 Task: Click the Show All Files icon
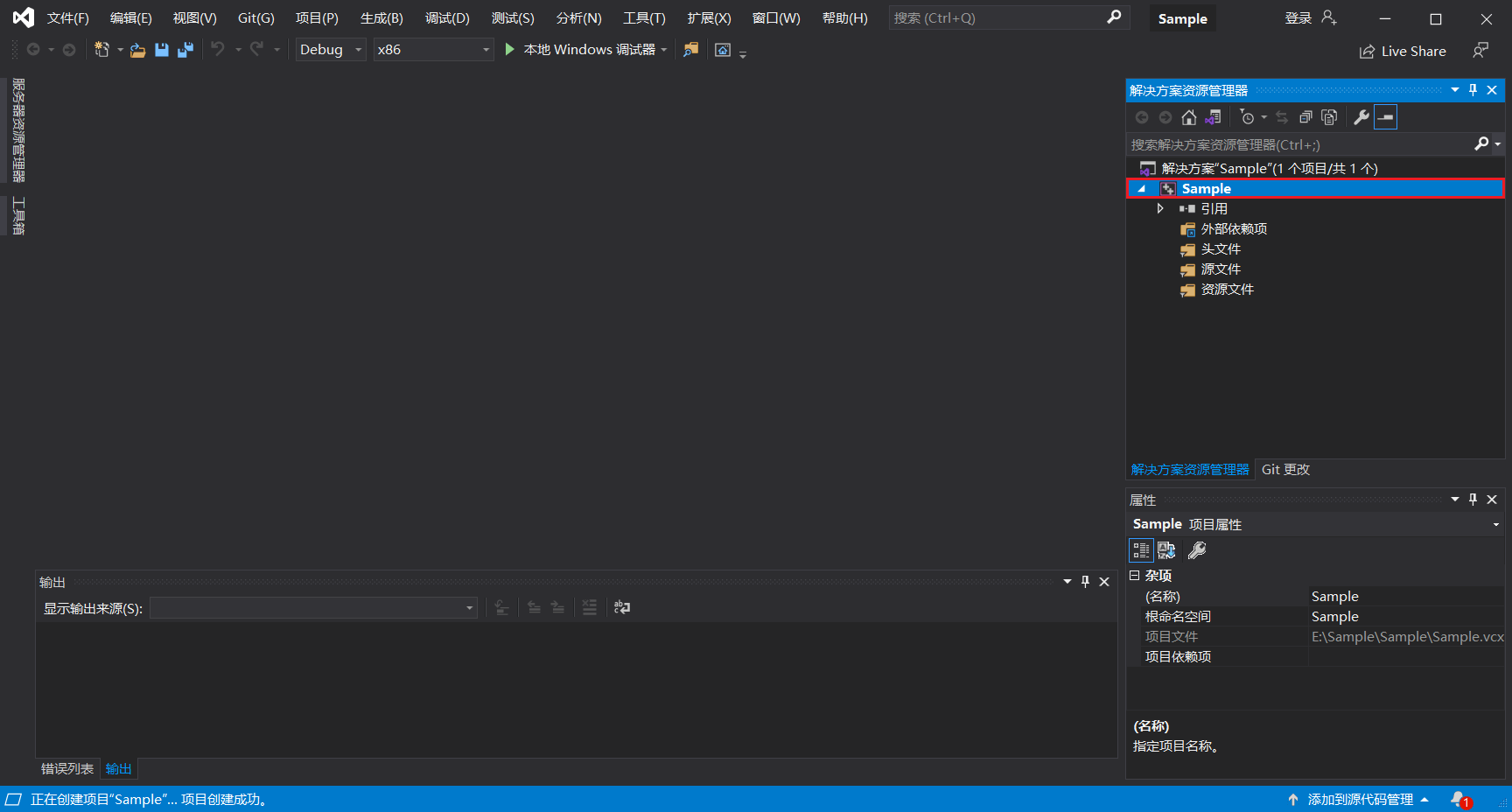coord(1329,117)
